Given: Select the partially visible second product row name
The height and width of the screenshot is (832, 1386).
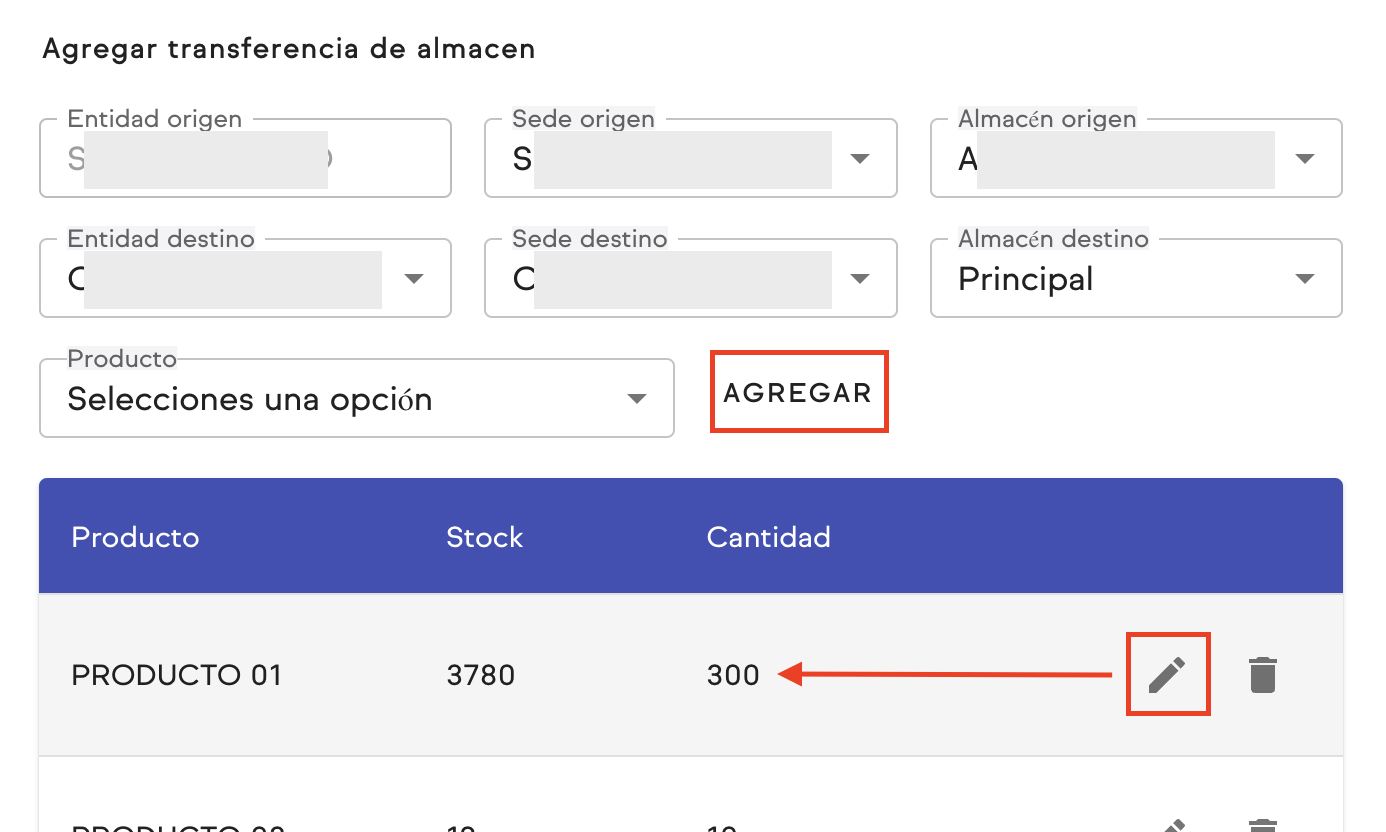Looking at the screenshot, I should pyautogui.click(x=178, y=827).
